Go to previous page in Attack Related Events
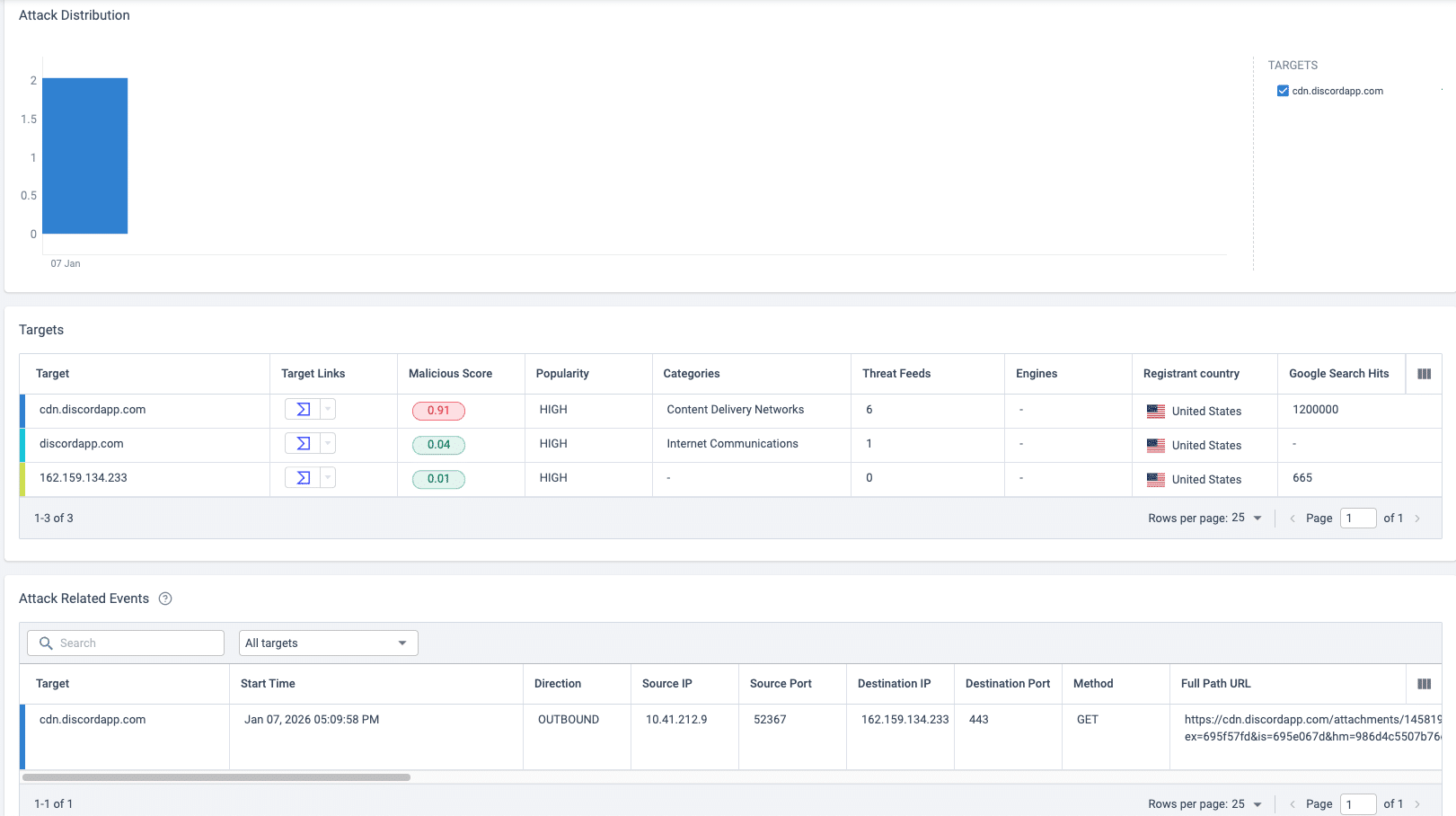 coord(1293,804)
